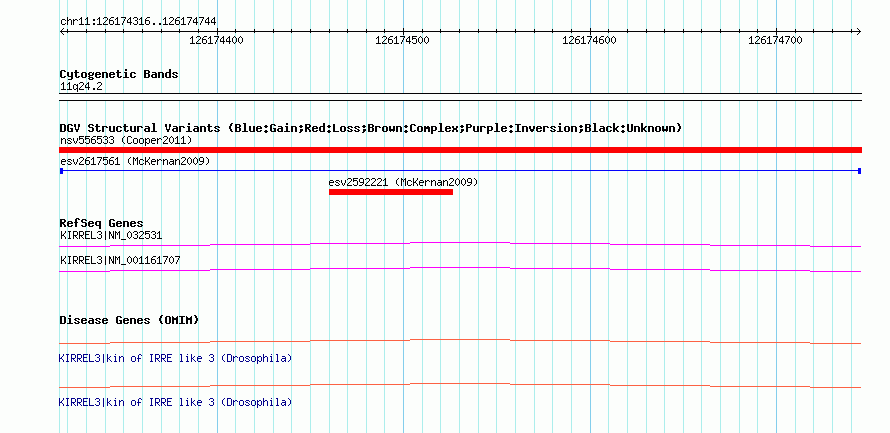
Task: Click the magenta KIRREL3 NM_032531 gene line
Action: 460,244
